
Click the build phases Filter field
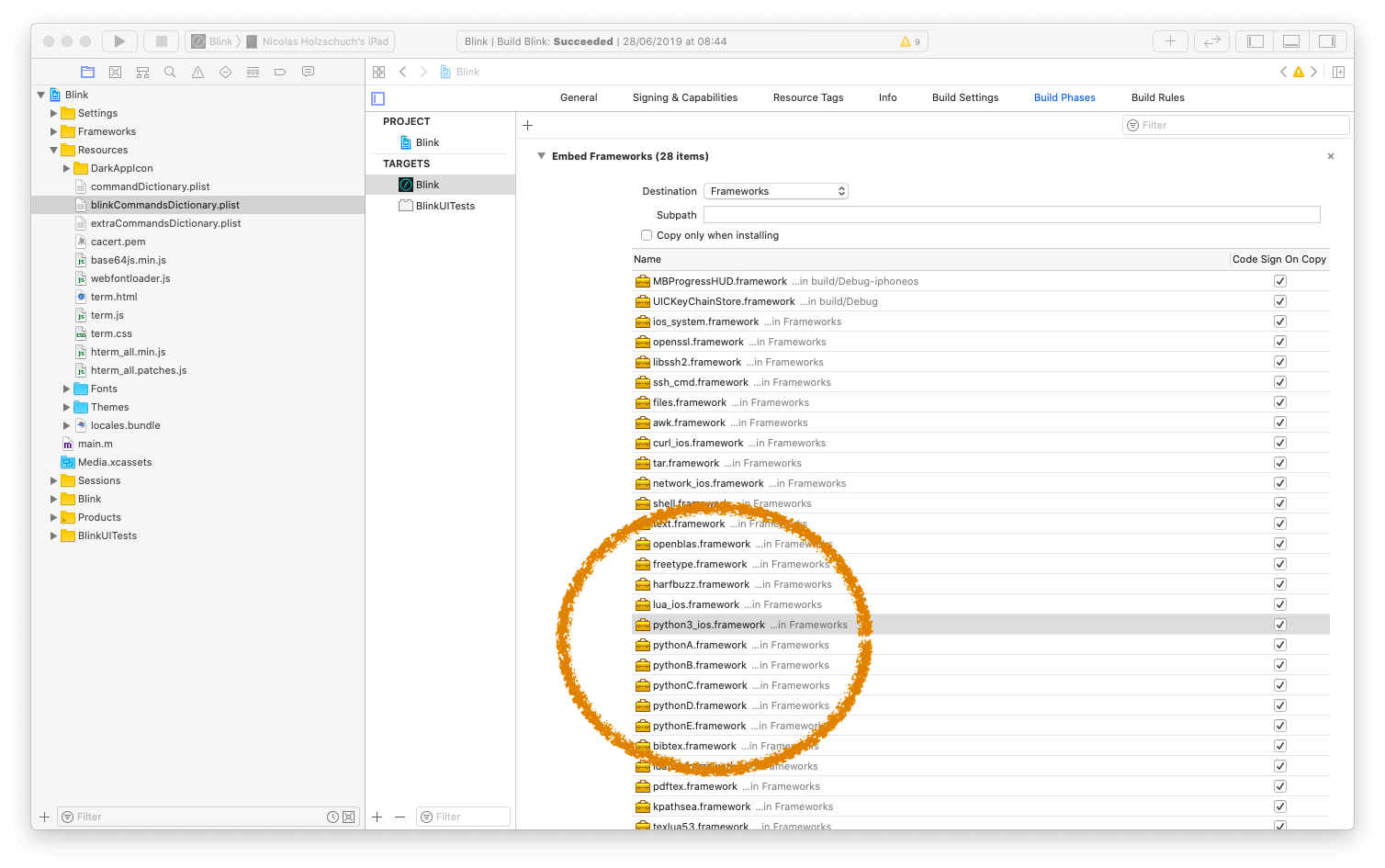pos(1236,125)
